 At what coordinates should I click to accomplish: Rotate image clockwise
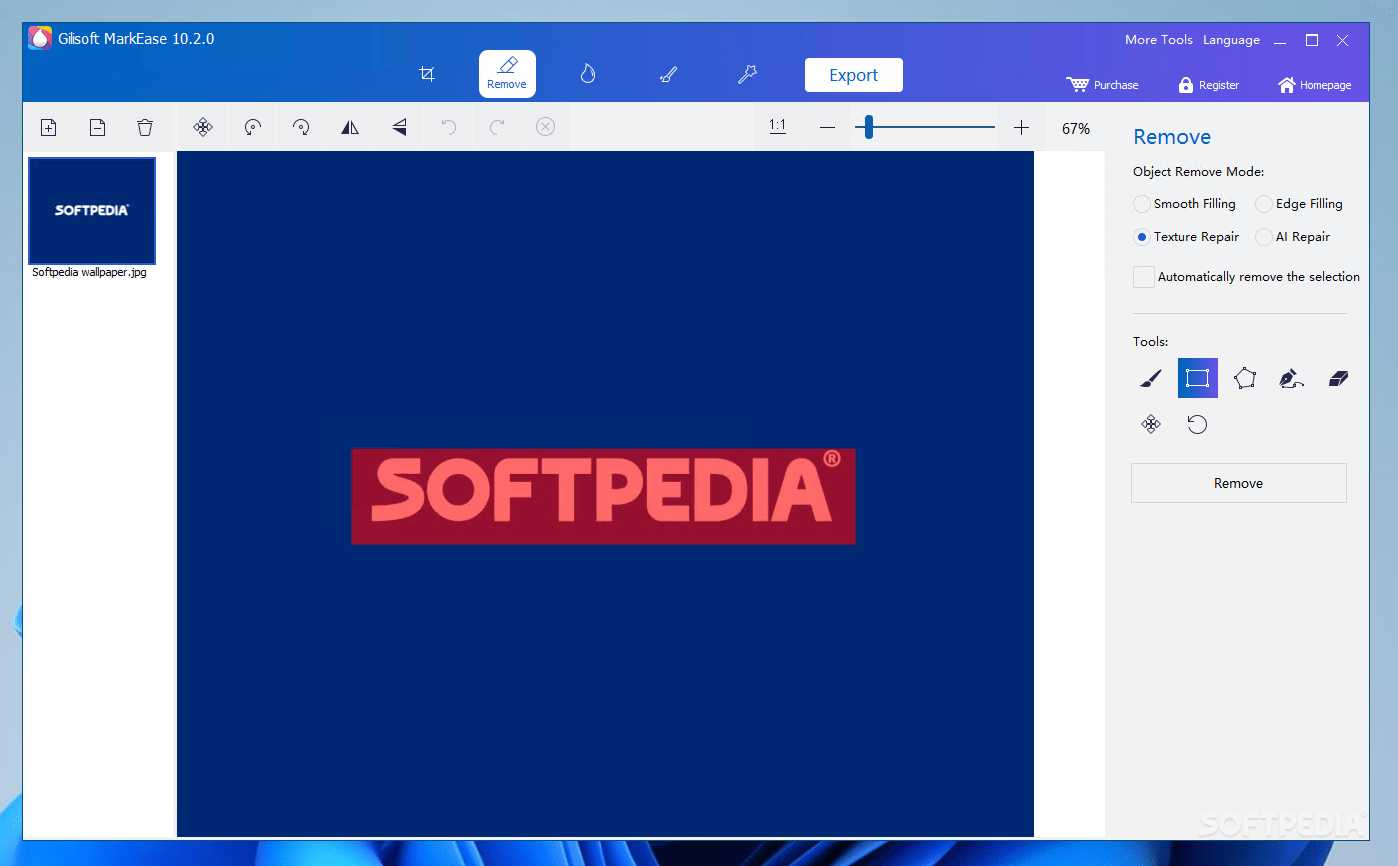[x=301, y=127]
